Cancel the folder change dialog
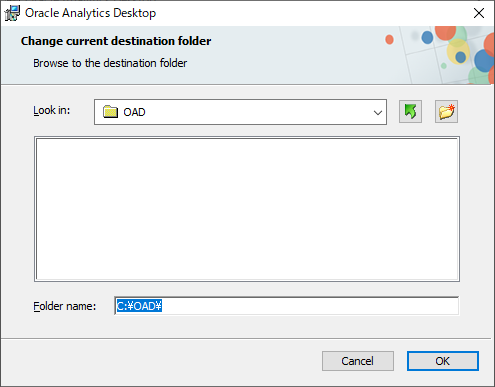This screenshot has height=387, width=495. point(358,361)
